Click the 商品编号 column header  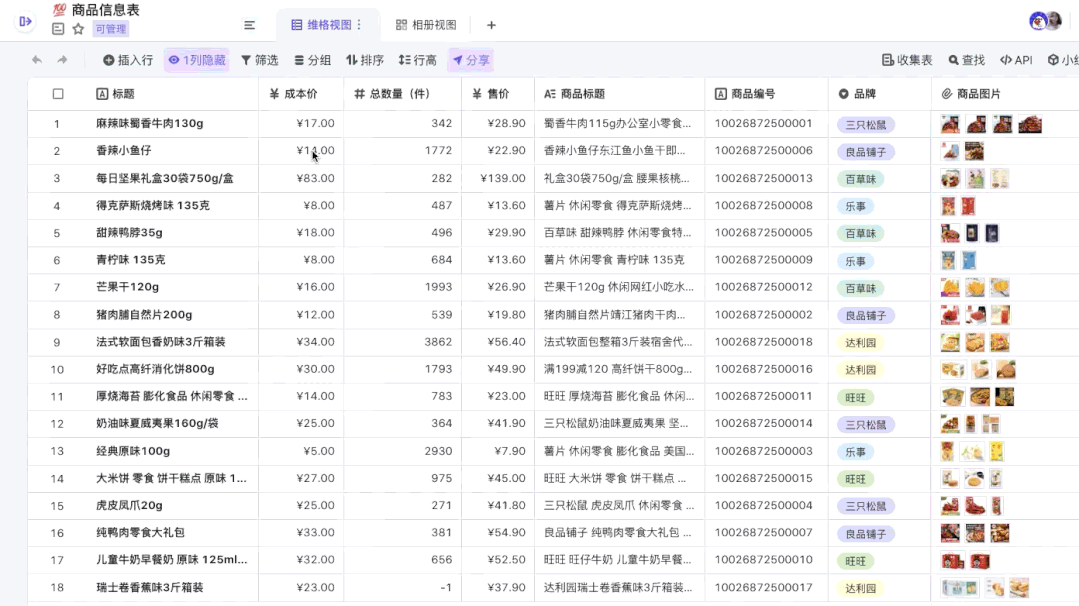pos(767,94)
